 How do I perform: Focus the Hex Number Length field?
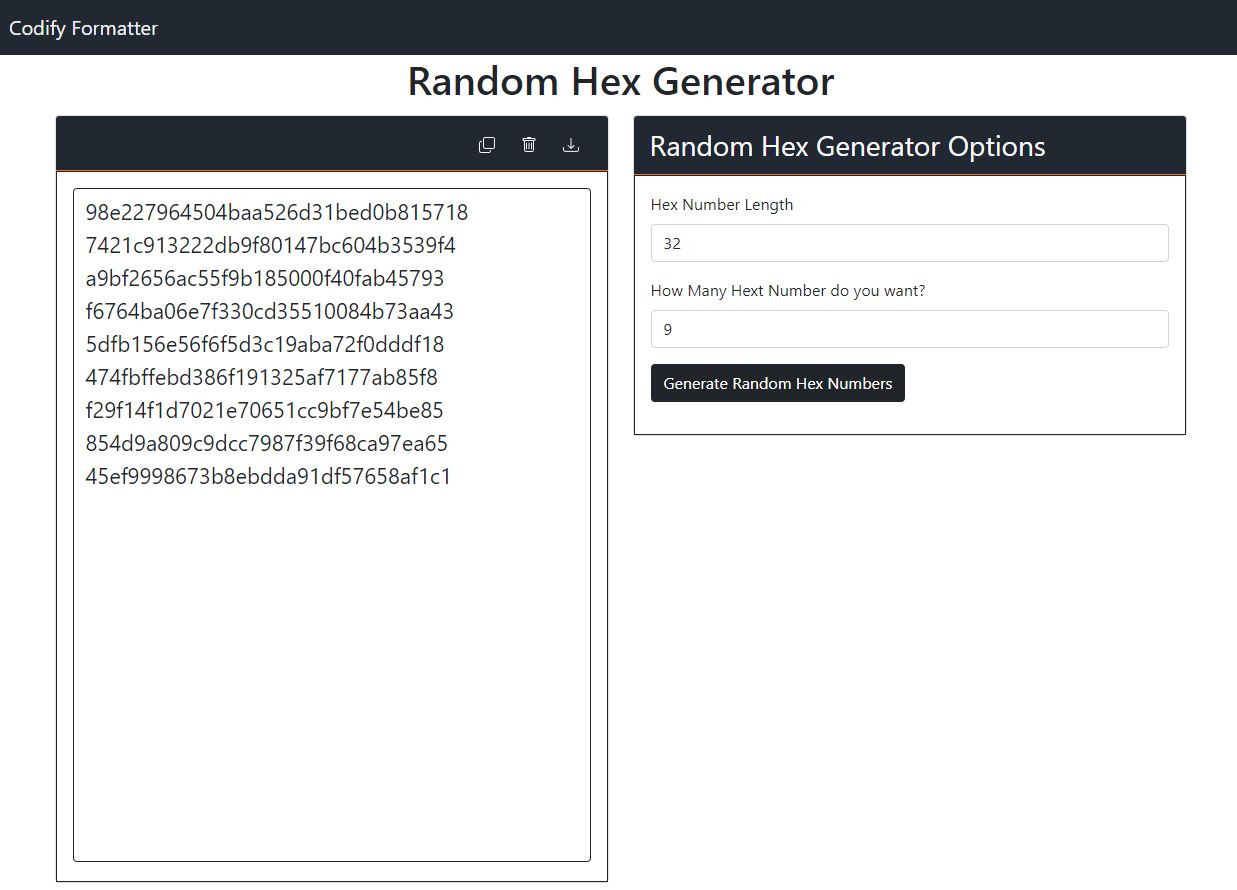click(x=909, y=243)
